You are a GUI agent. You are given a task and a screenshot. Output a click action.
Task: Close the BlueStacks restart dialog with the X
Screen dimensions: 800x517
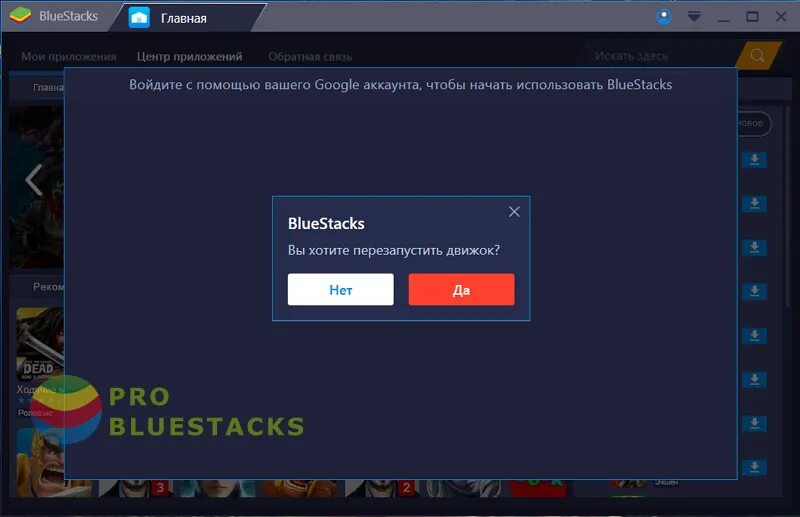coord(514,212)
